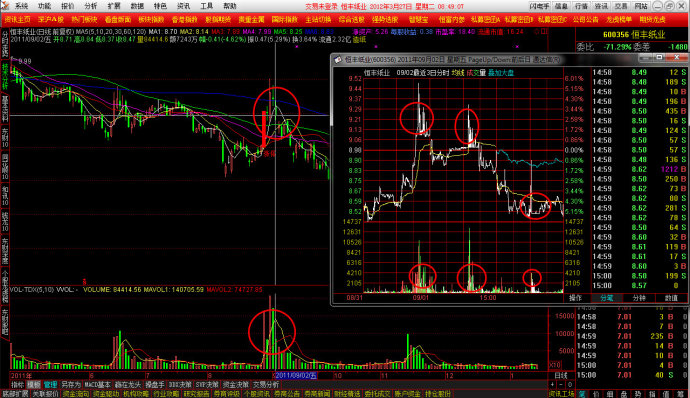The height and width of the screenshot is (398, 690).
Task: Click the minus zoom button beside 资讯工场
Action: tap(561, 384)
